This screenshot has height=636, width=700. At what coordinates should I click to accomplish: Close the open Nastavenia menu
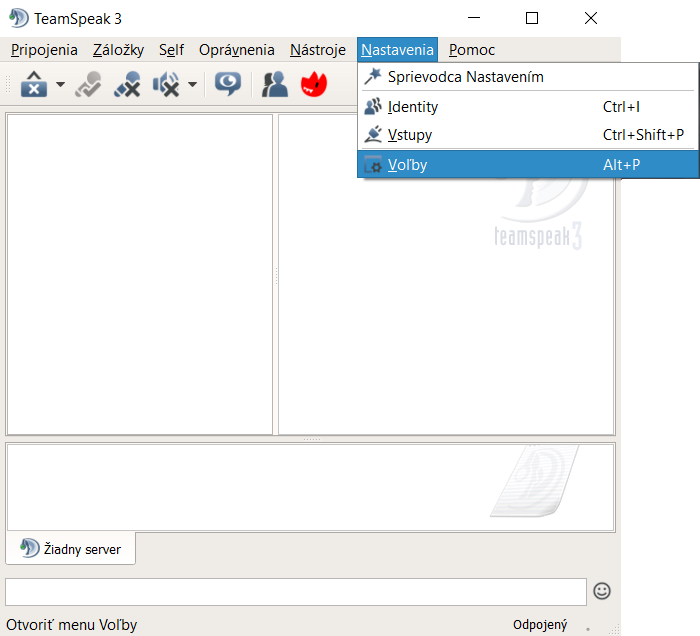tap(397, 50)
